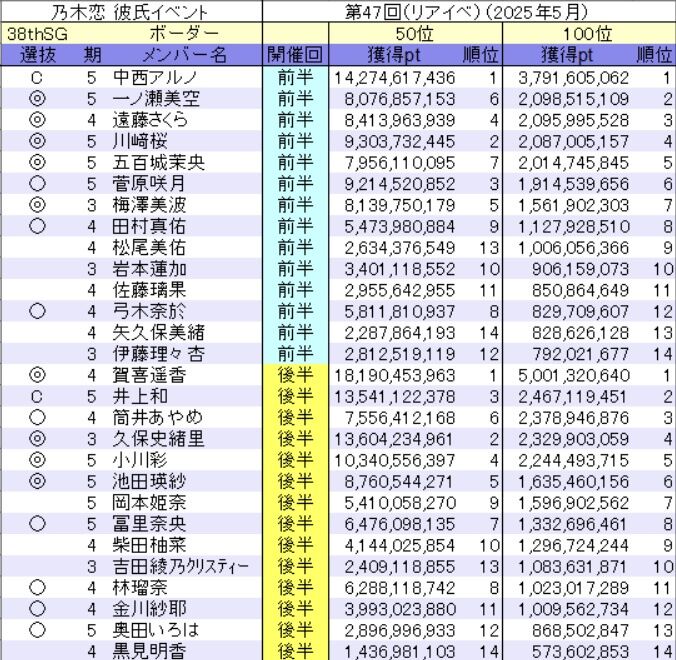Click the 期 column header
Screen dimensions: 676x660
92,55
